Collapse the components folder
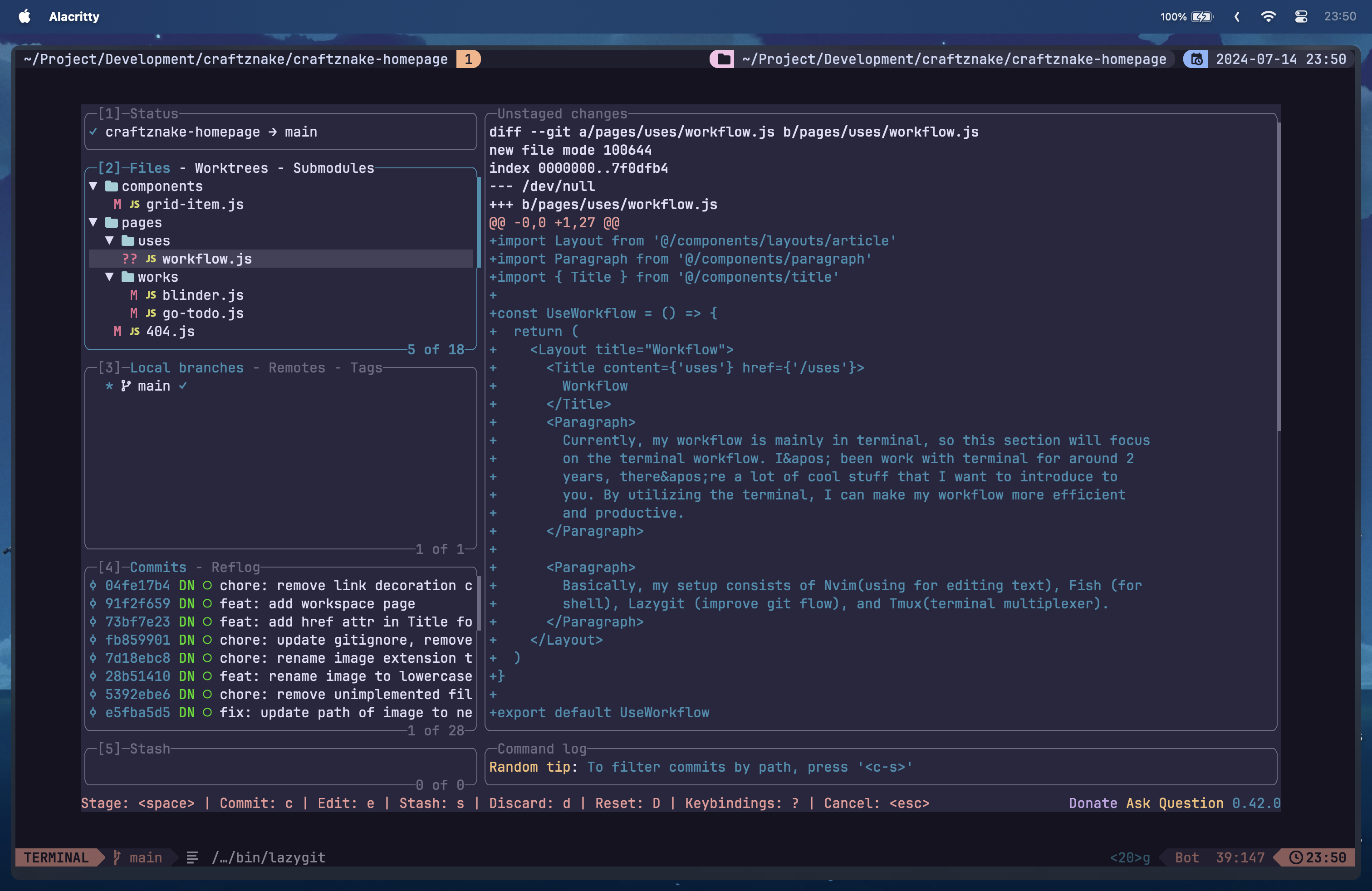 click(94, 186)
